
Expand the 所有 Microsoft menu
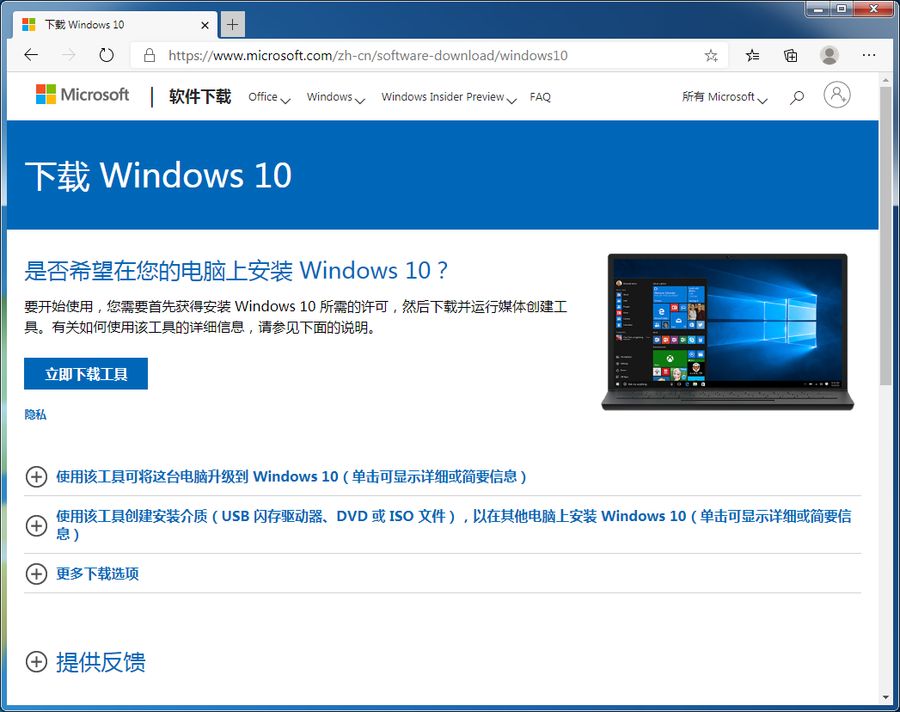724,97
